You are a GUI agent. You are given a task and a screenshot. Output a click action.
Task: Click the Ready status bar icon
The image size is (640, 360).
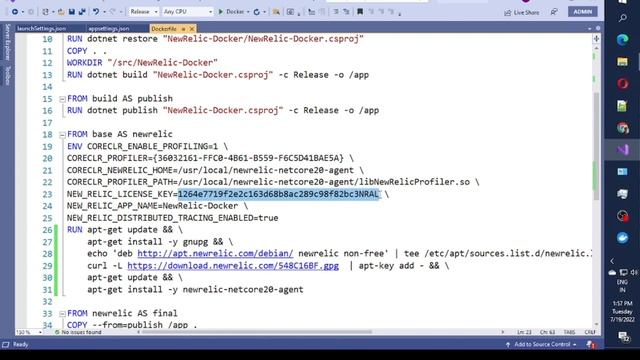(6, 344)
